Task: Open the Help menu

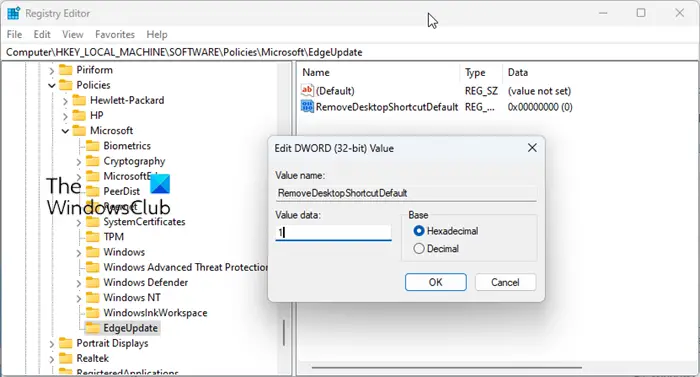Action: [x=157, y=34]
